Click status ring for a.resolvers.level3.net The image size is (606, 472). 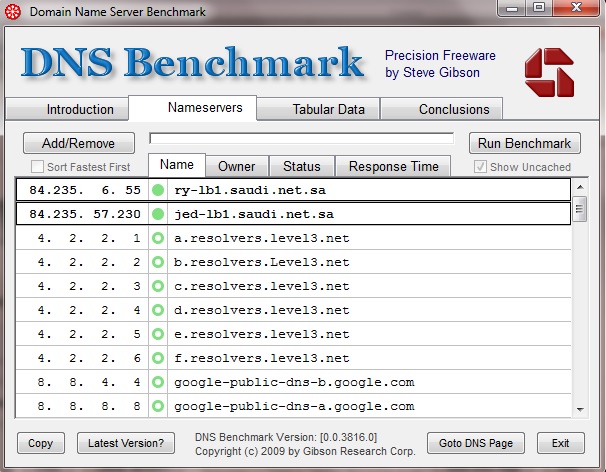(158, 238)
